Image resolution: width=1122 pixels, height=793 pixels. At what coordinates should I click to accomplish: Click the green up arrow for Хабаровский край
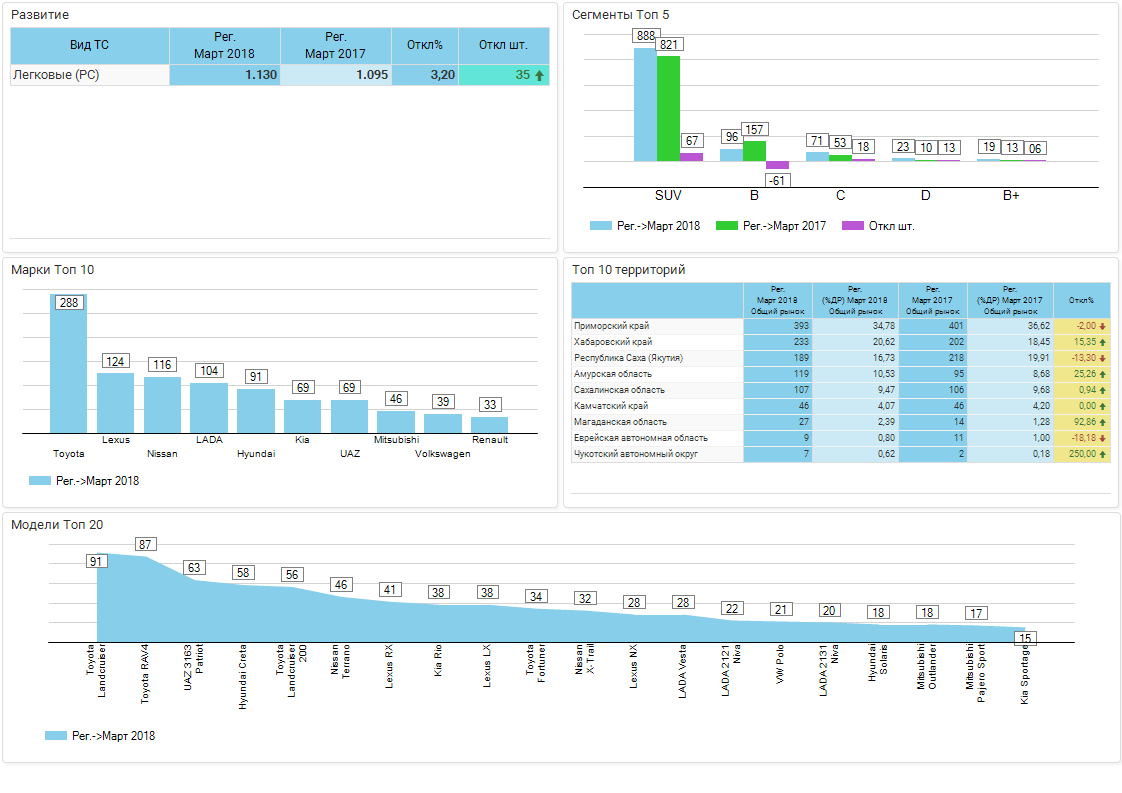point(1102,342)
